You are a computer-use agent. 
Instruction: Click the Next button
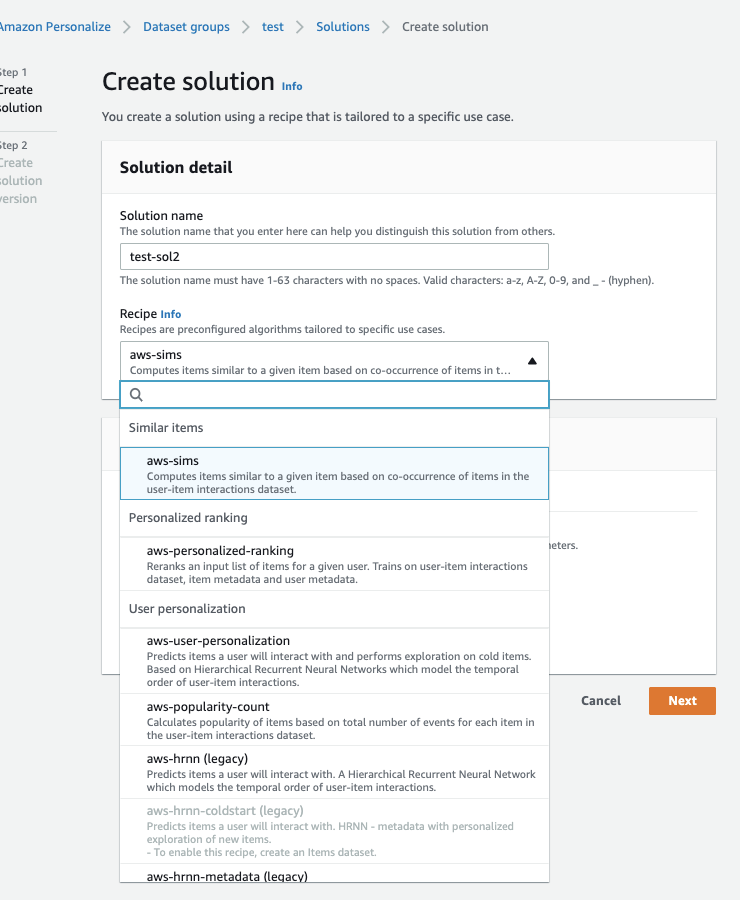click(x=682, y=701)
